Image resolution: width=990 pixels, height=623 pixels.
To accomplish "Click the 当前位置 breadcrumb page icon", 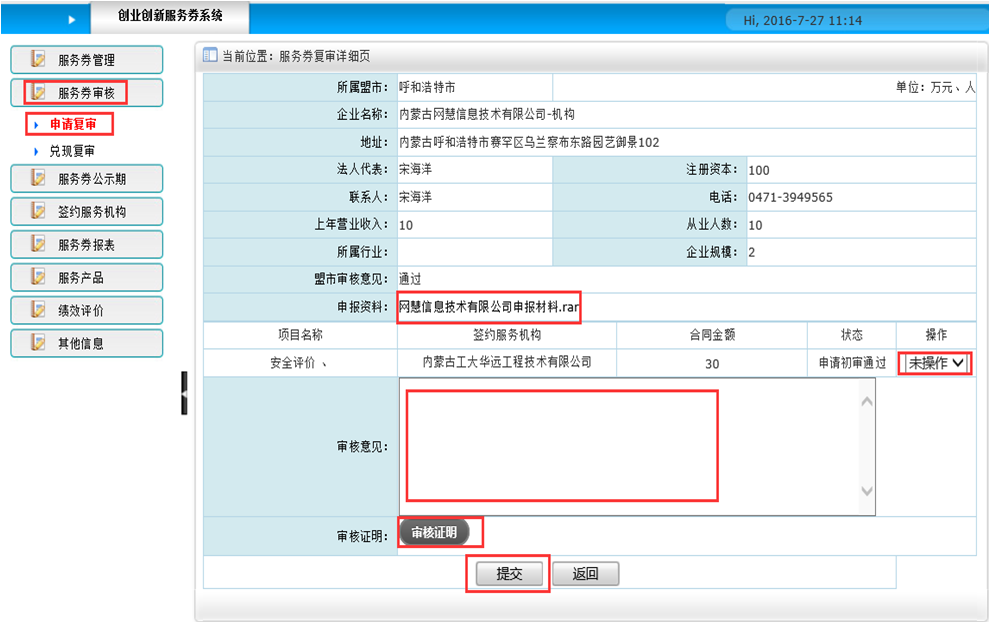I will (x=210, y=56).
